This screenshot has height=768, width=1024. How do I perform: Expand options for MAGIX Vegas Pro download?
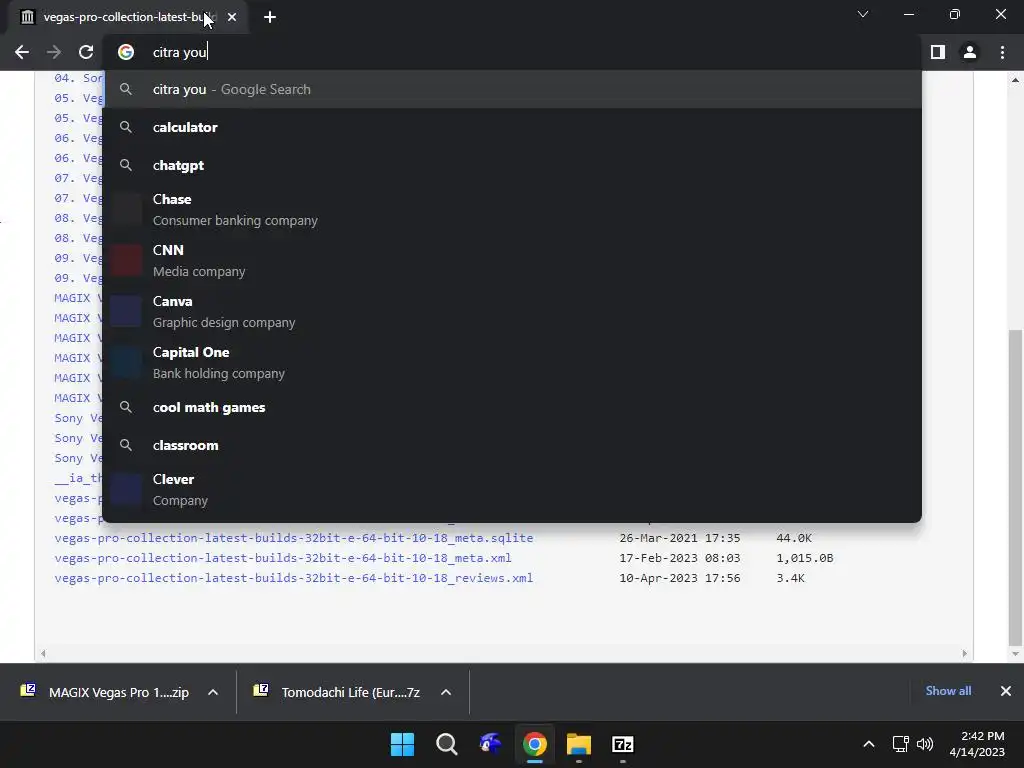(213, 692)
